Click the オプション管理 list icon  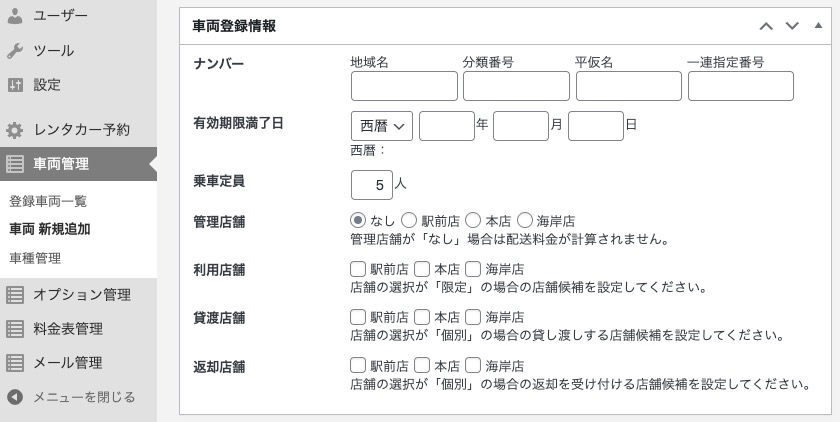[15, 295]
